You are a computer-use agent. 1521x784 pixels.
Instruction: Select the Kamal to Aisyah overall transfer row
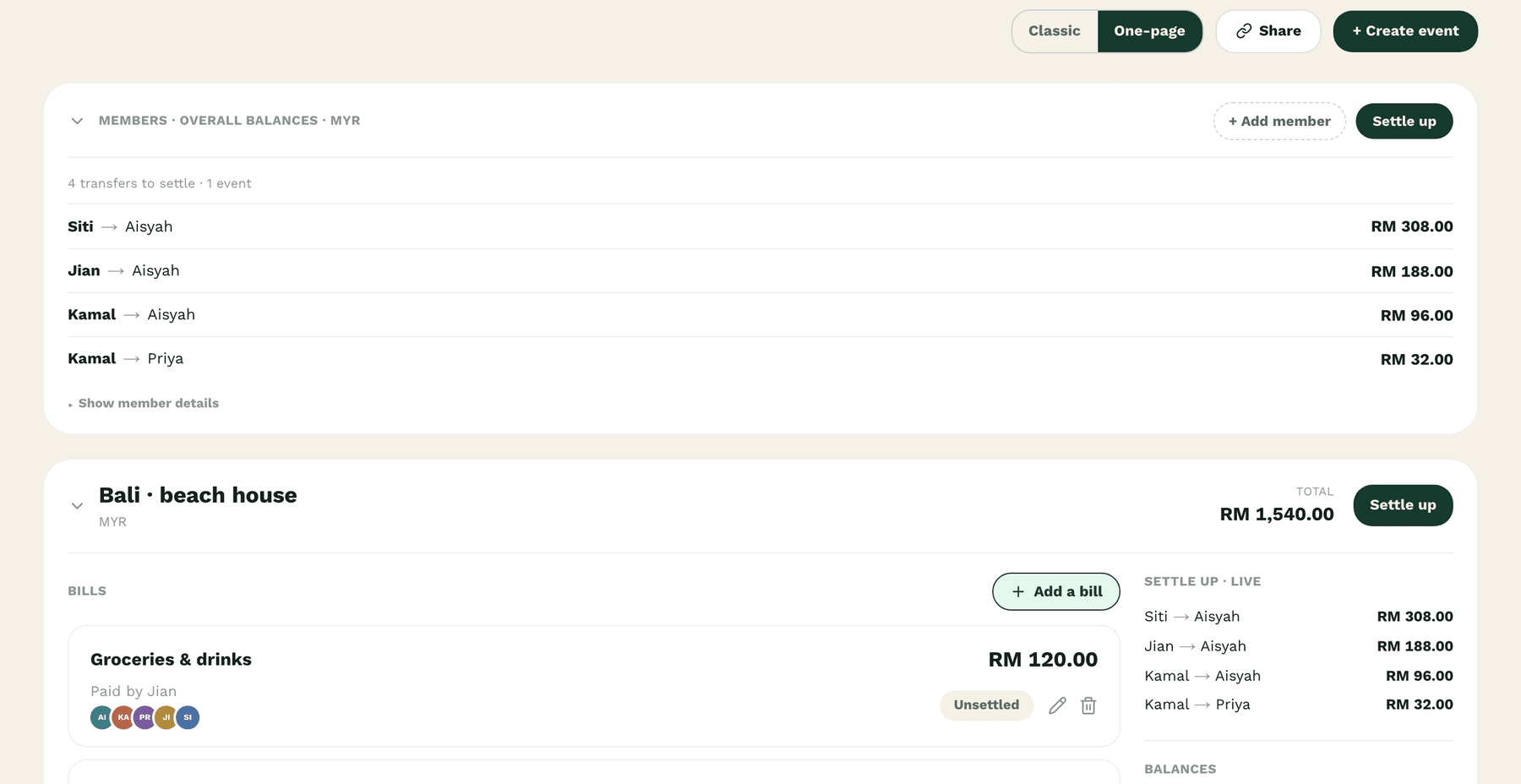(x=760, y=315)
